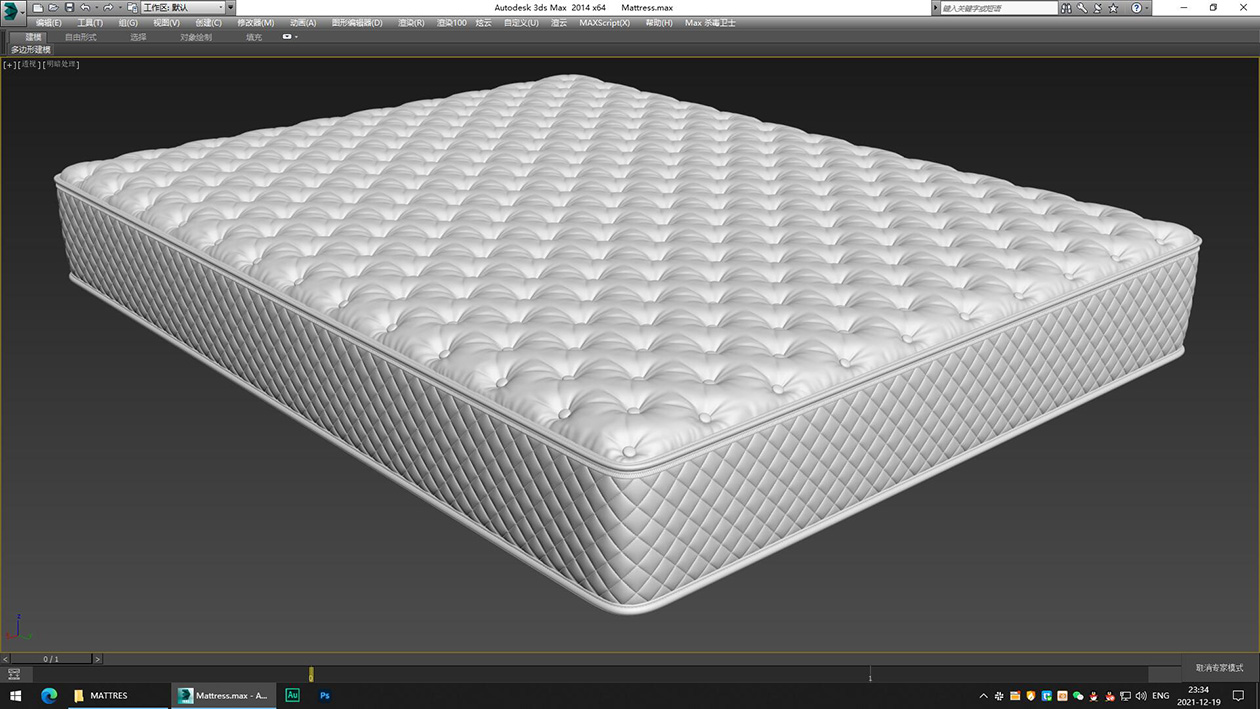
Task: Open the Windows Start menu
Action: pyautogui.click(x=16, y=695)
